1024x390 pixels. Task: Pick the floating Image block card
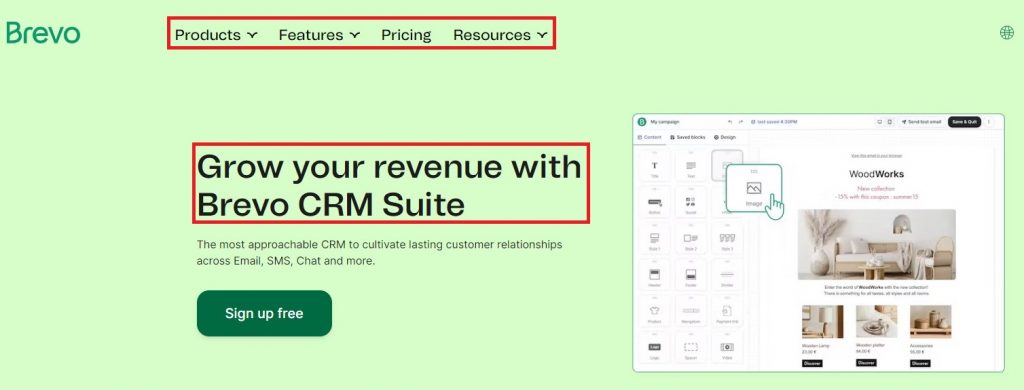pyautogui.click(x=754, y=189)
